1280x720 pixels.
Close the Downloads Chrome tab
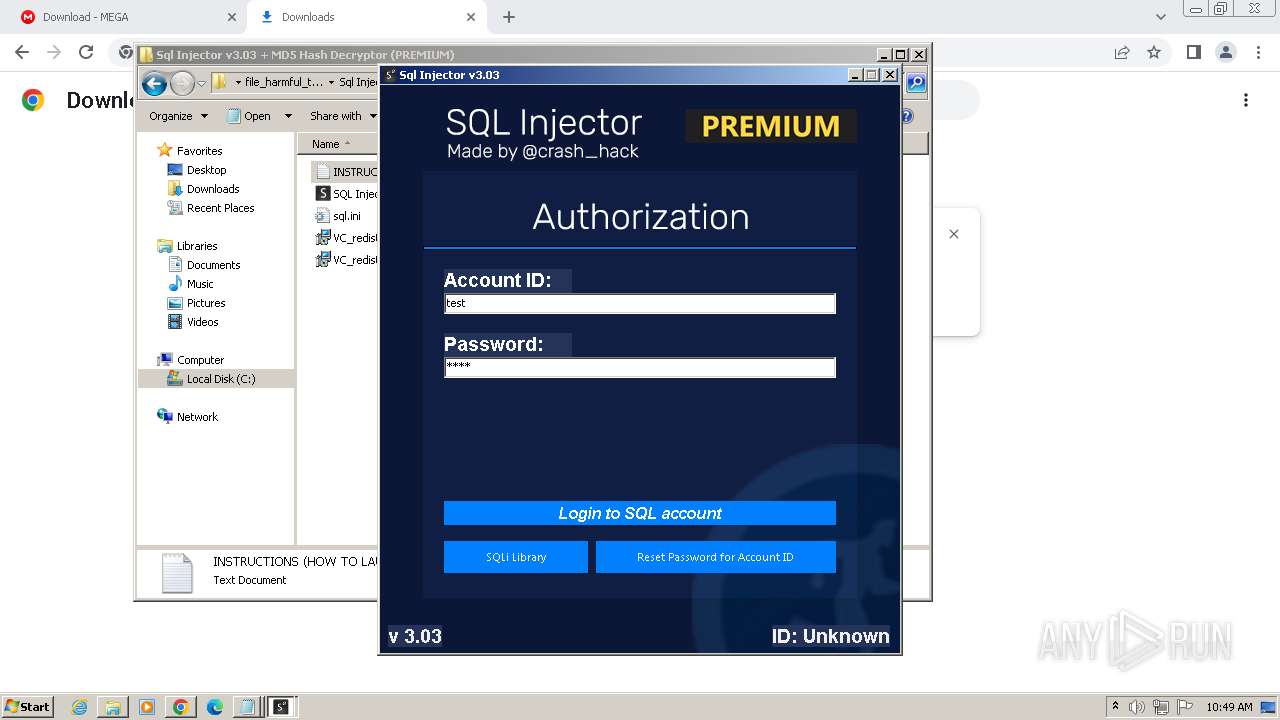click(471, 17)
